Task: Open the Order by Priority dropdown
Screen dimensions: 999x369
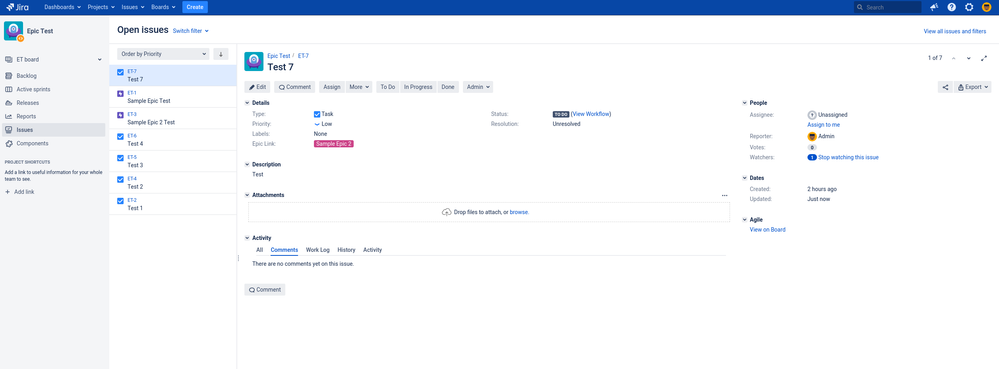Action: (x=163, y=54)
